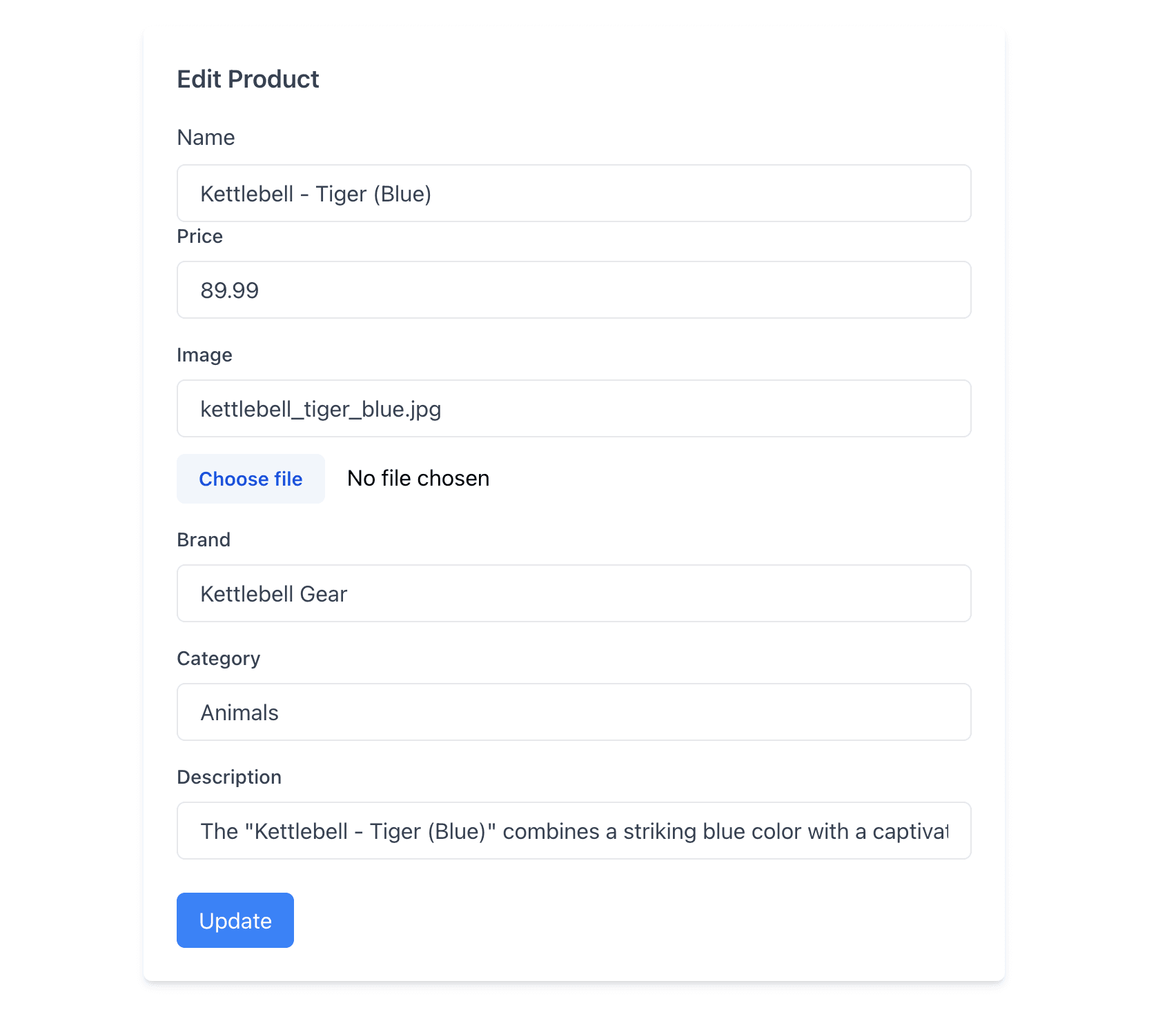This screenshot has height=1021, width=1176.
Task: Click the Name label above the name field
Action: coord(206,137)
